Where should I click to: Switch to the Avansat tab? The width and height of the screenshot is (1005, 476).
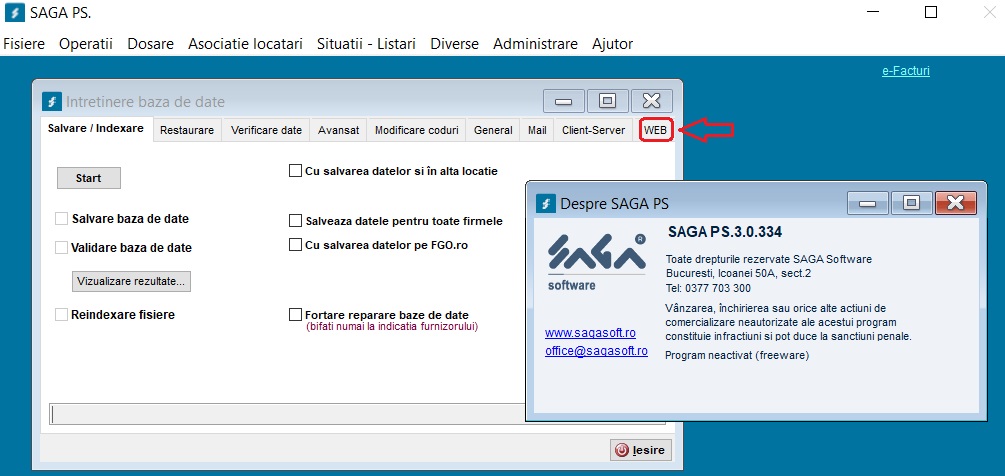tap(338, 130)
